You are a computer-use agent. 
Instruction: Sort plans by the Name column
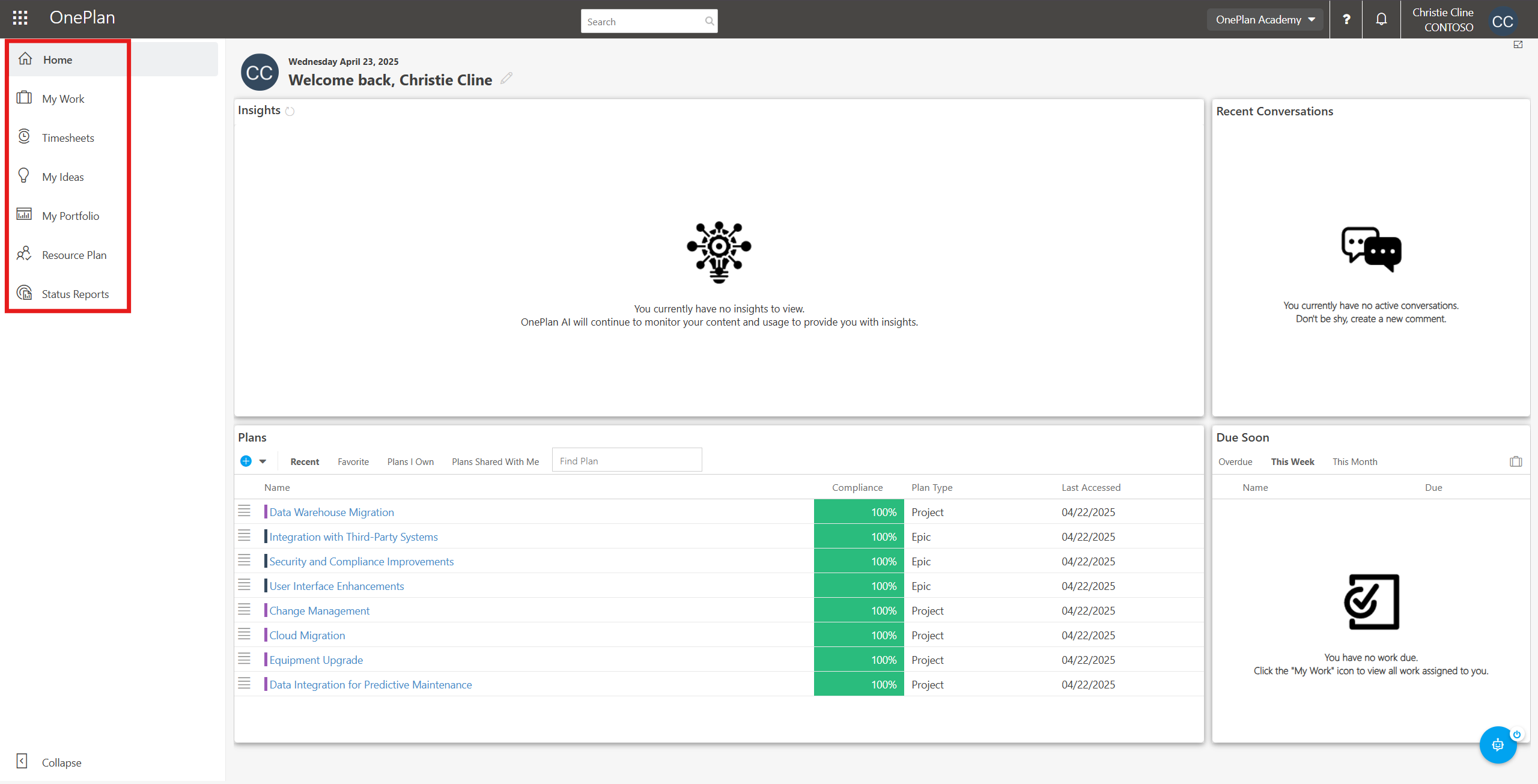click(277, 487)
